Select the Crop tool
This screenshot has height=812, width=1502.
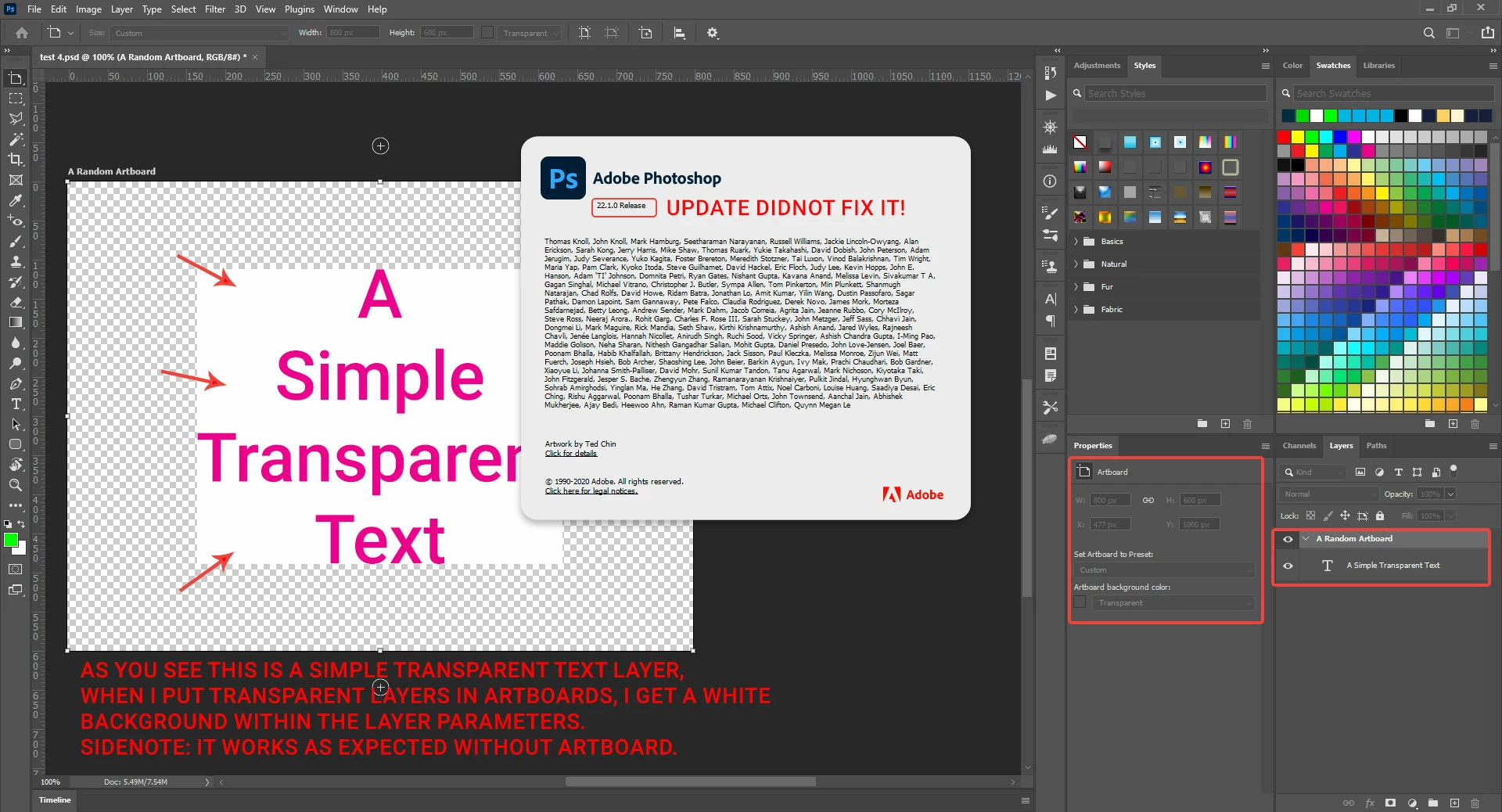16,160
